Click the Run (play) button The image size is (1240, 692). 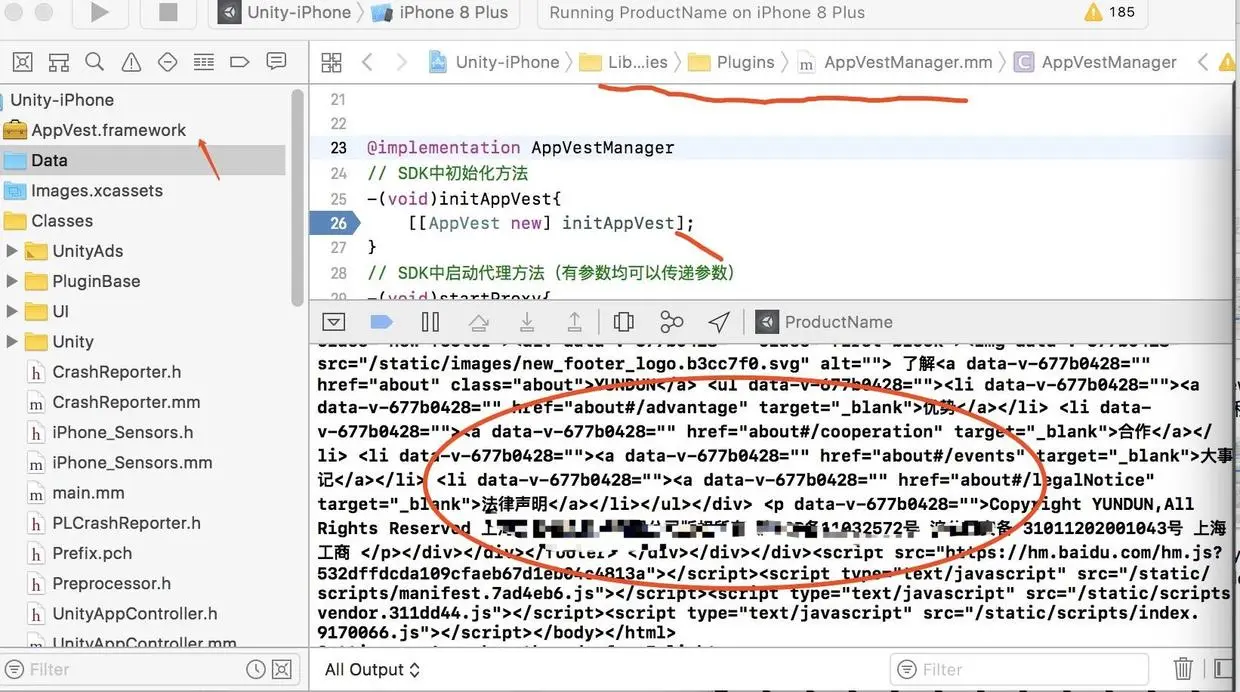[x=99, y=13]
